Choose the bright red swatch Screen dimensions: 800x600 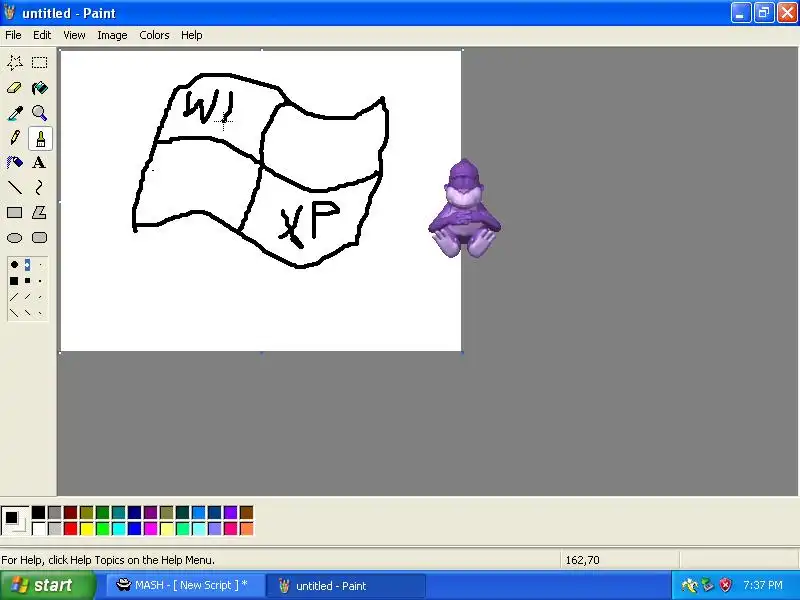point(70,529)
